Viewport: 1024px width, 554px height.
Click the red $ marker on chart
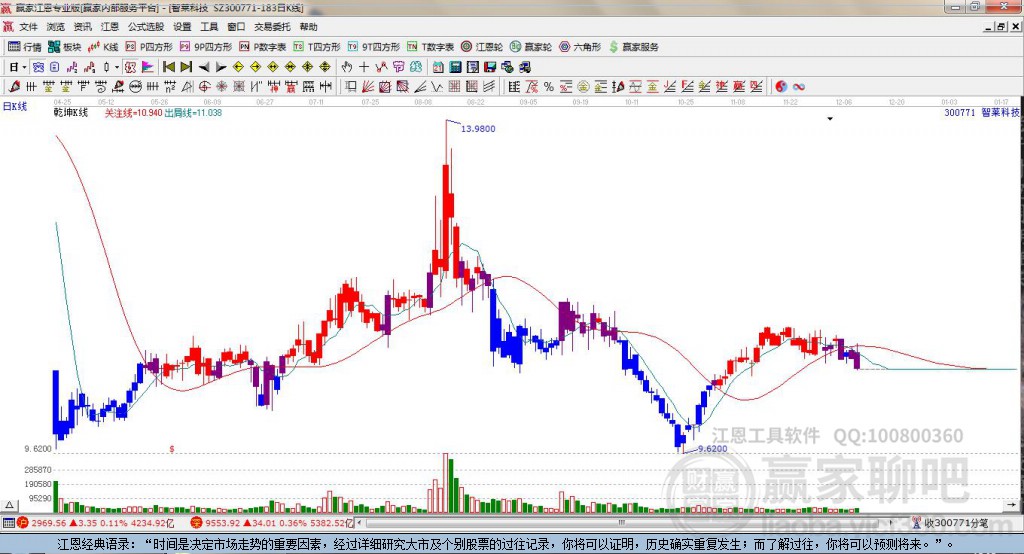[x=172, y=449]
